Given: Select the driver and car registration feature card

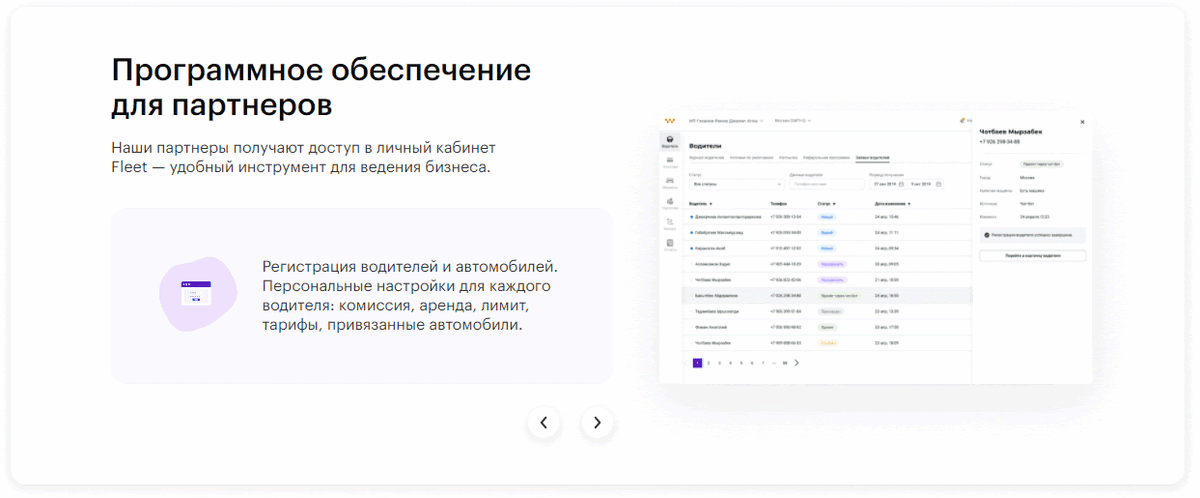Looking at the screenshot, I should tap(361, 296).
